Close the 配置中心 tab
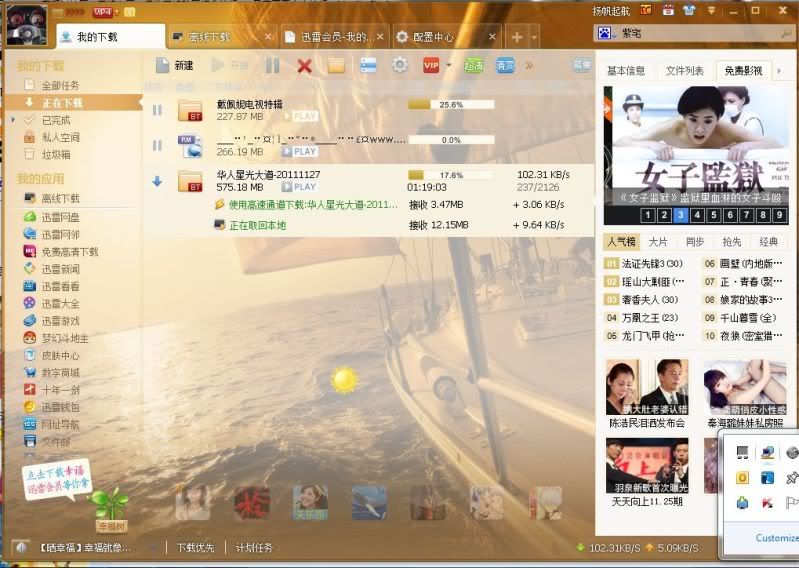This screenshot has height=568, width=799. point(492,37)
